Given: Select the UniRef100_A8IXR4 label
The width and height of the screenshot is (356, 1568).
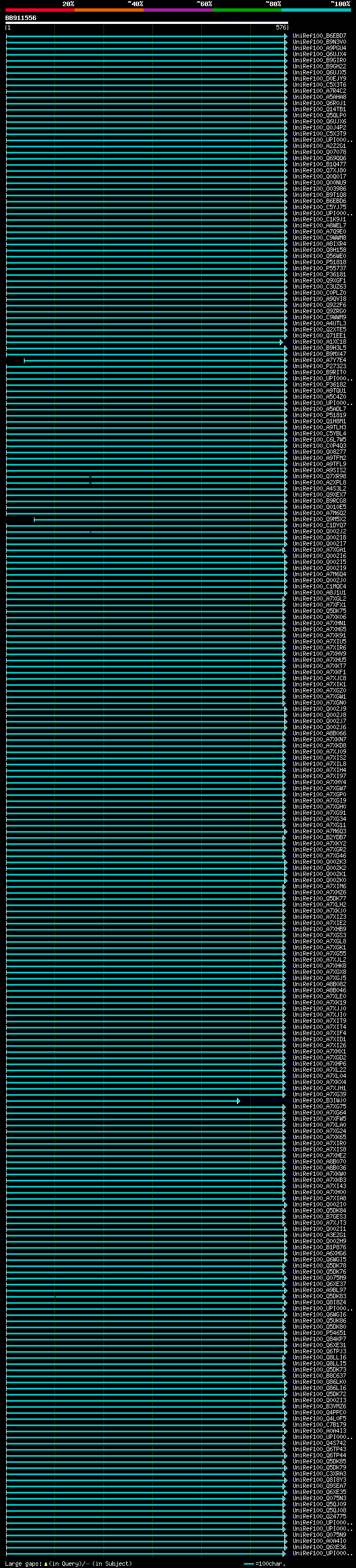Looking at the screenshot, I should [319, 244].
